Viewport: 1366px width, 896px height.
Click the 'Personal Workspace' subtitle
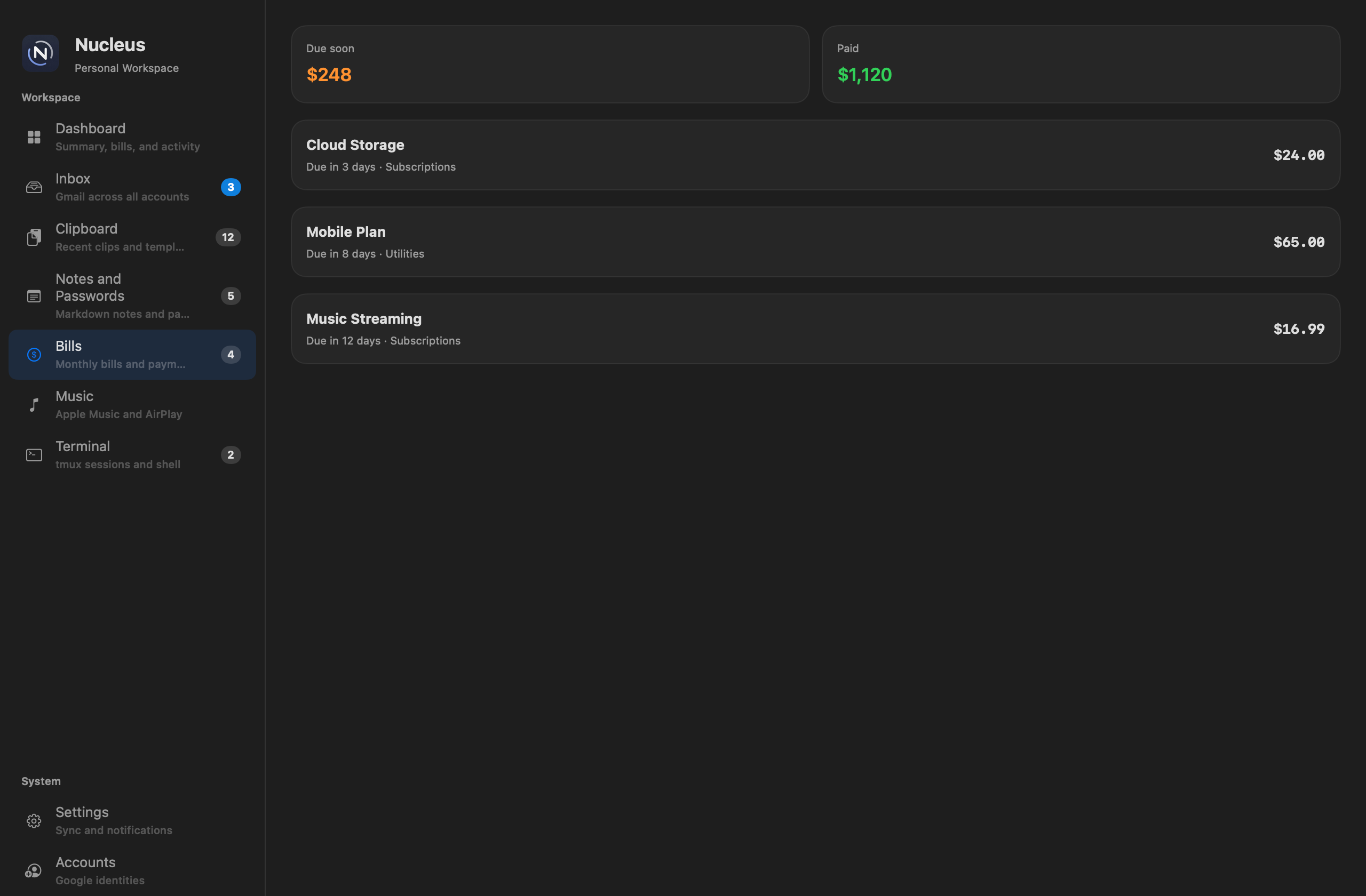coord(127,68)
